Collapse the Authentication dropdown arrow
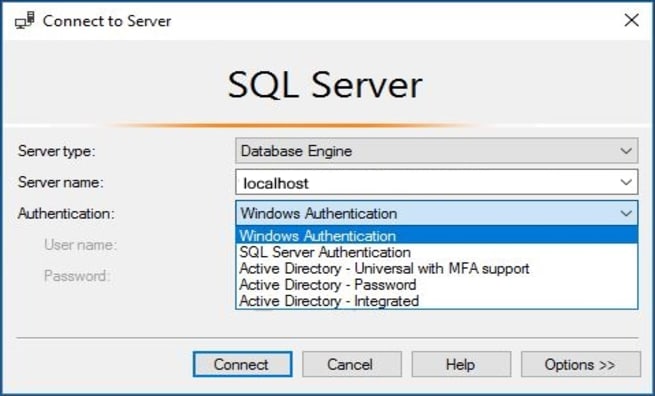The image size is (655, 396). coord(626,213)
